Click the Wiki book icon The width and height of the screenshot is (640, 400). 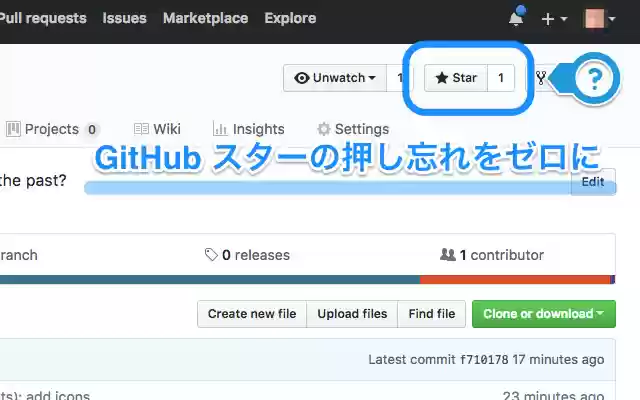(141, 129)
